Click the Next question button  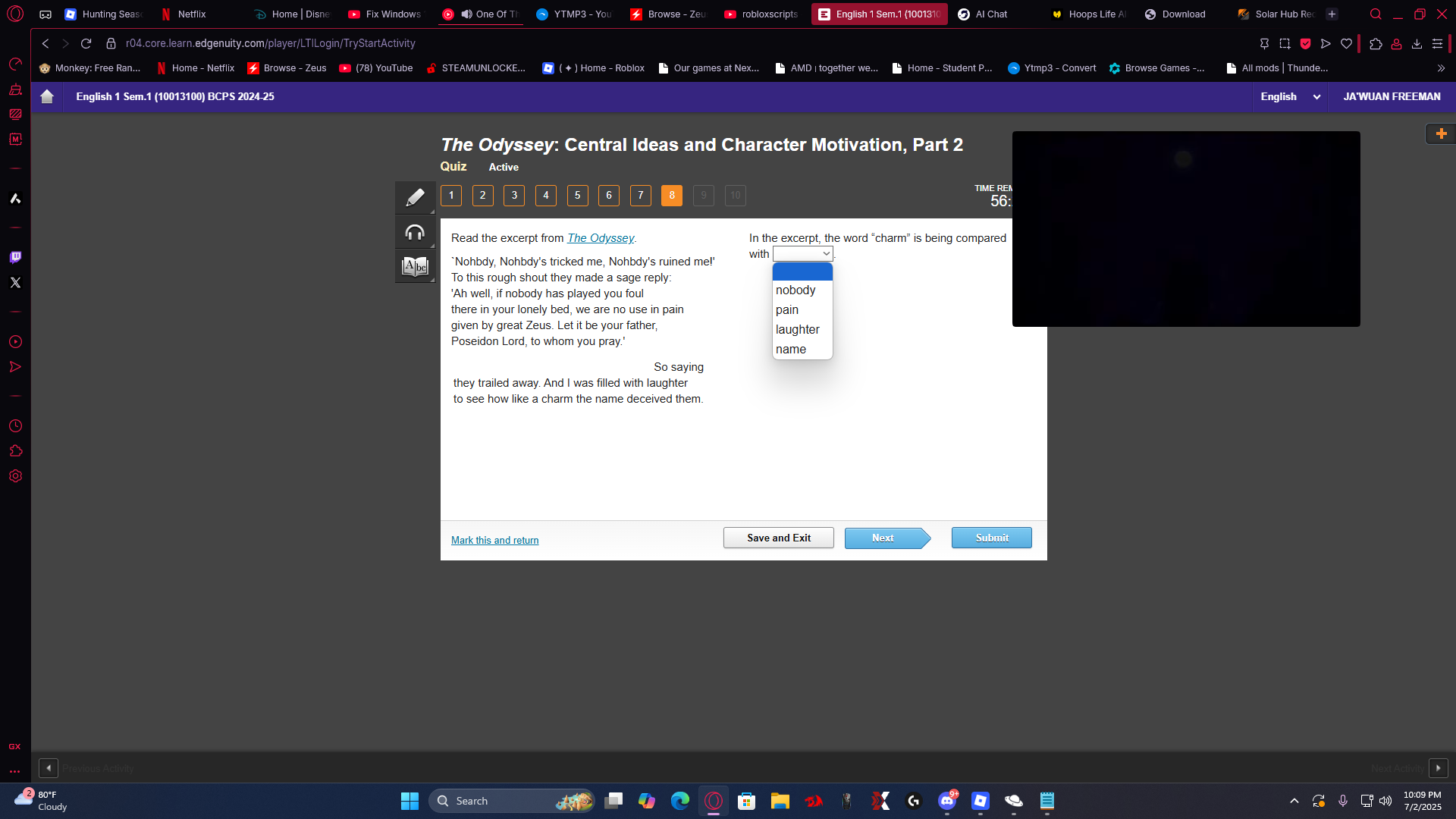point(887,538)
